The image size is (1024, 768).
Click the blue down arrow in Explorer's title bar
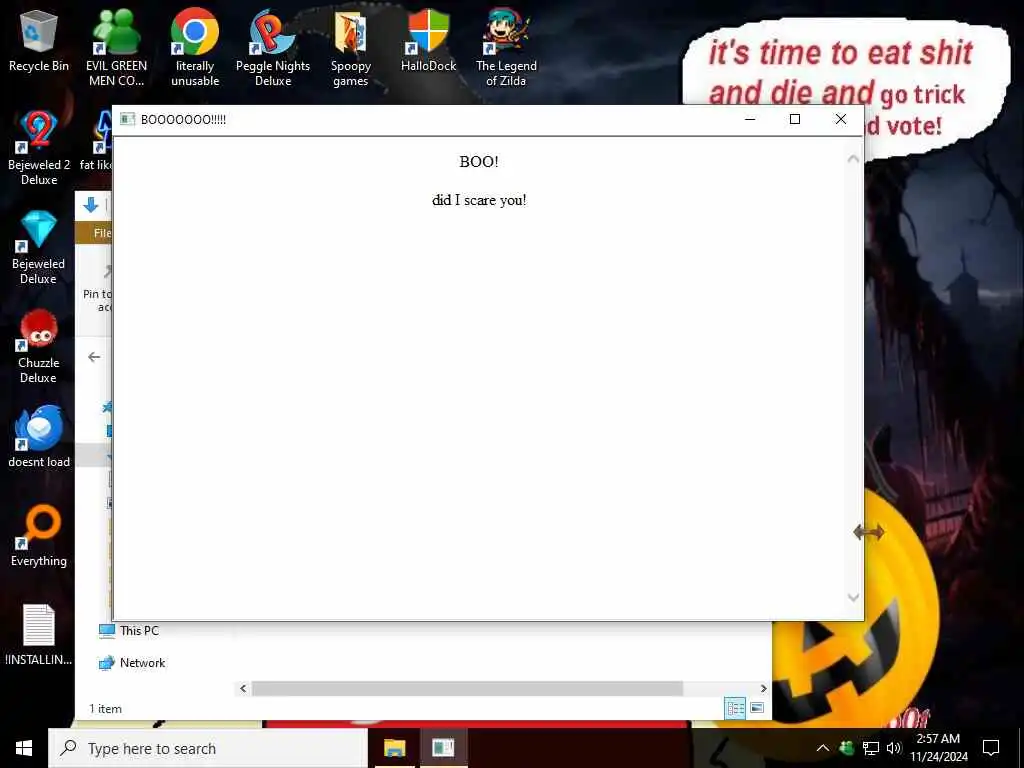pyautogui.click(x=91, y=205)
